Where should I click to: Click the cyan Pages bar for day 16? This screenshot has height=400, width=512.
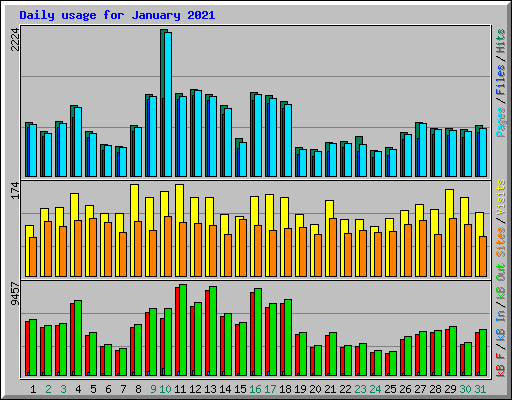tap(258, 136)
